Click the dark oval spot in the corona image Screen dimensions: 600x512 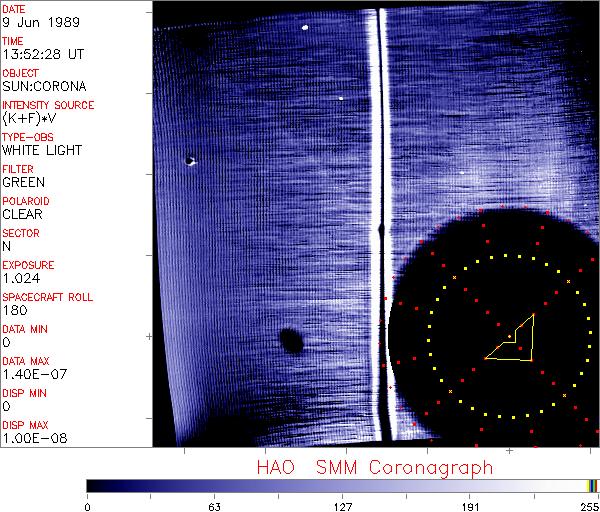(291, 342)
